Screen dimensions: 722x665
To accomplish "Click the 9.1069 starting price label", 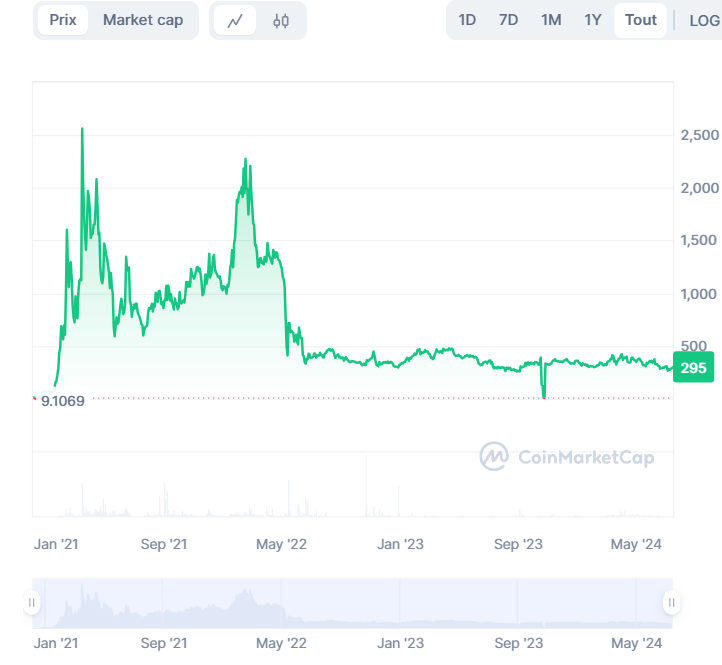I will (x=62, y=400).
